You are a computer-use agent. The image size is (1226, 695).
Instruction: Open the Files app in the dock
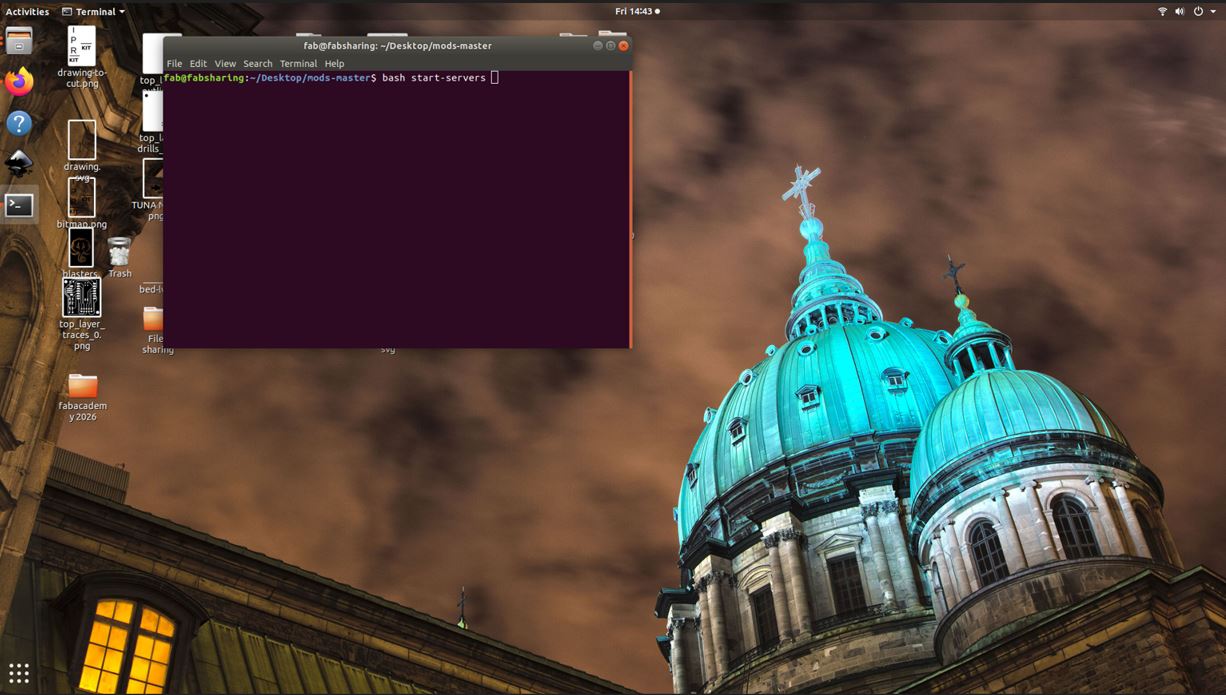coord(19,41)
